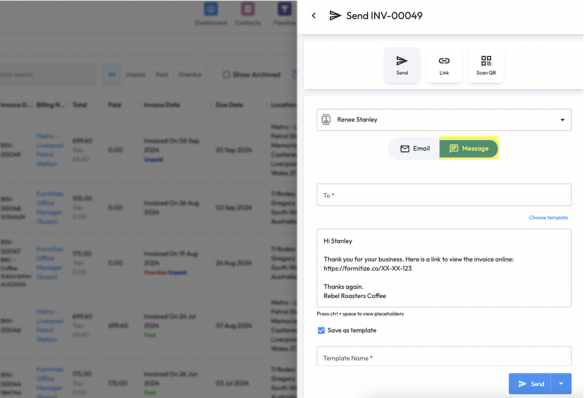Switch to the Email tab
This screenshot has width=584, height=398.
[415, 149]
